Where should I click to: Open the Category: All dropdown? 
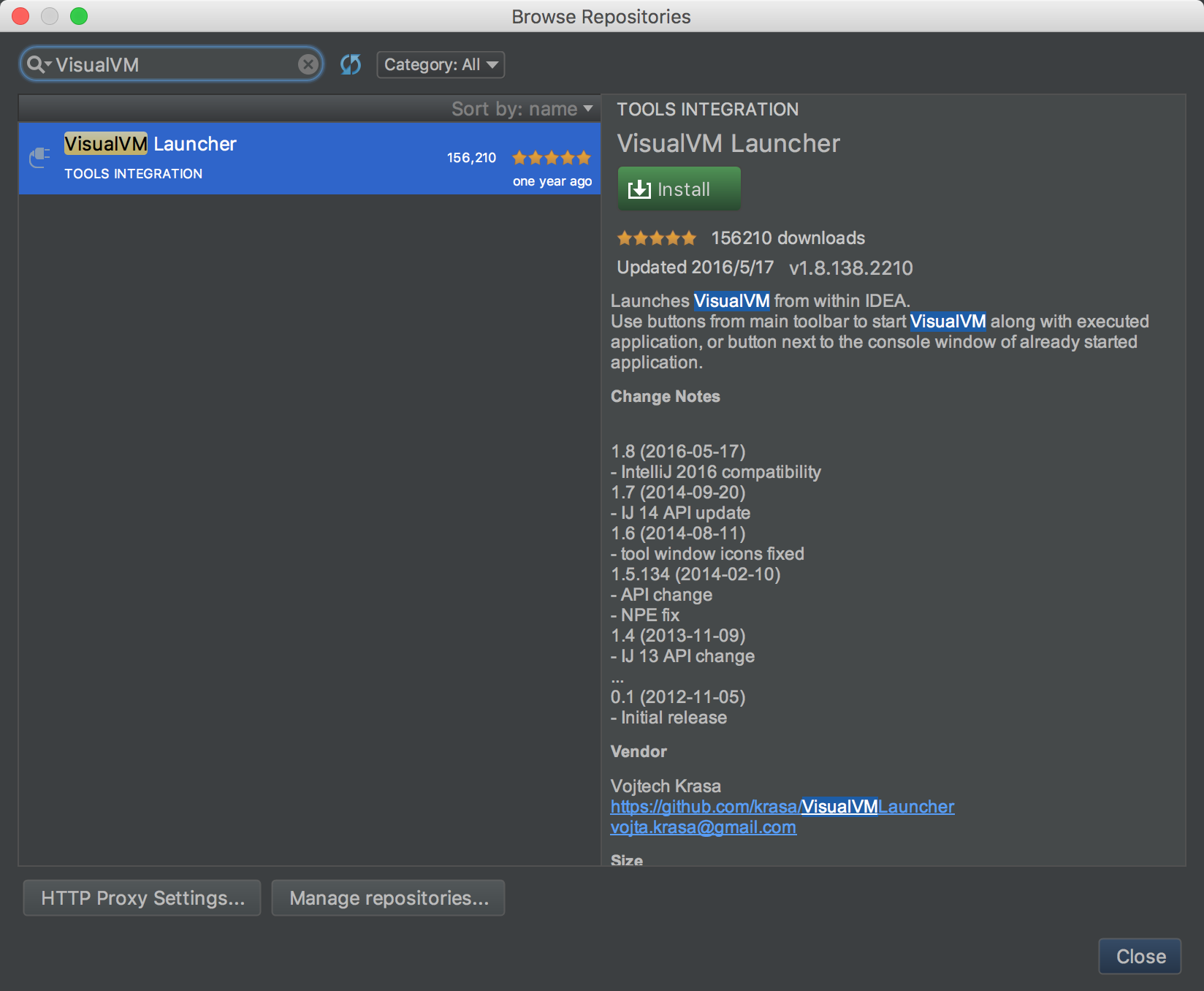pos(441,64)
